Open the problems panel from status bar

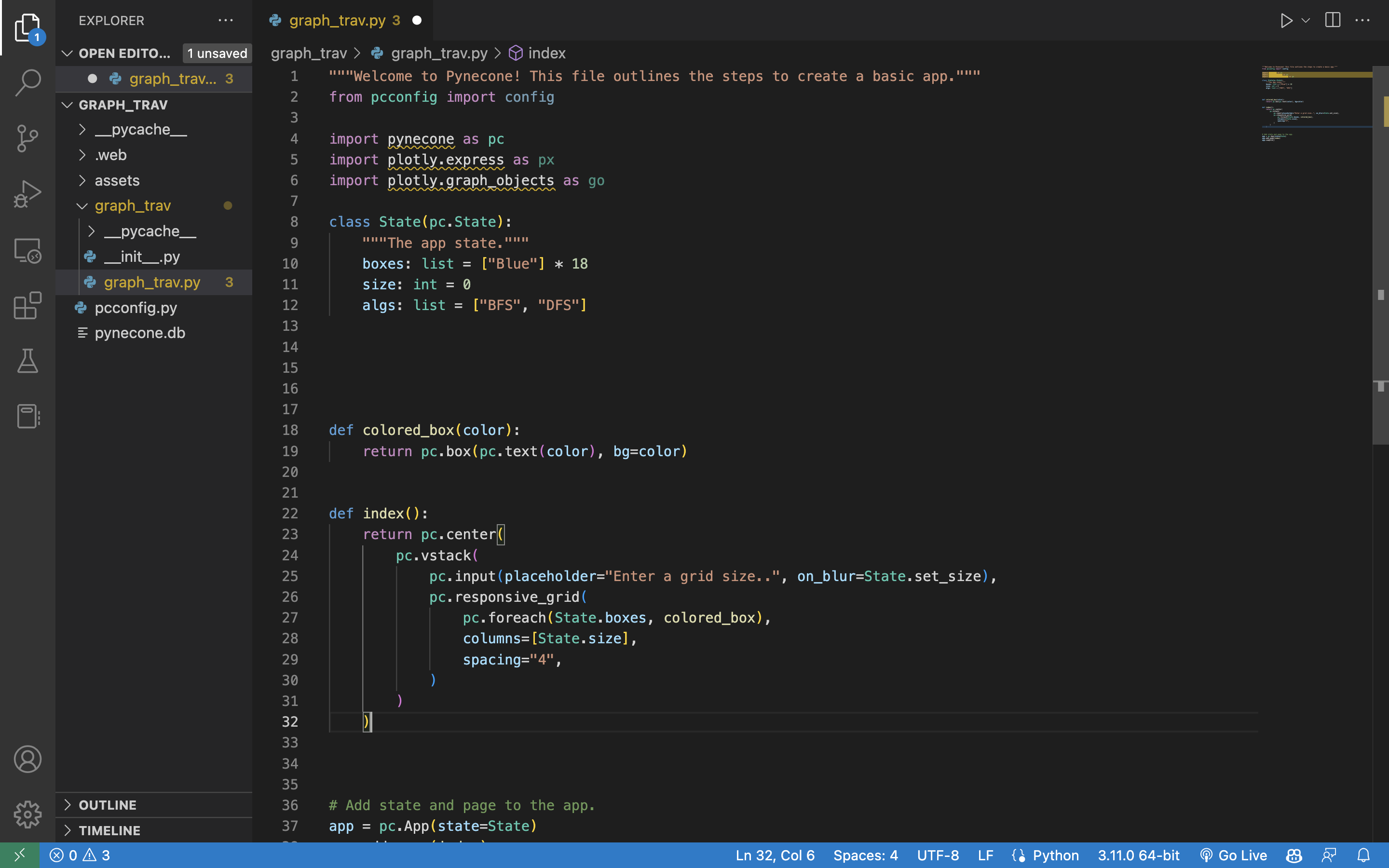coord(81,855)
